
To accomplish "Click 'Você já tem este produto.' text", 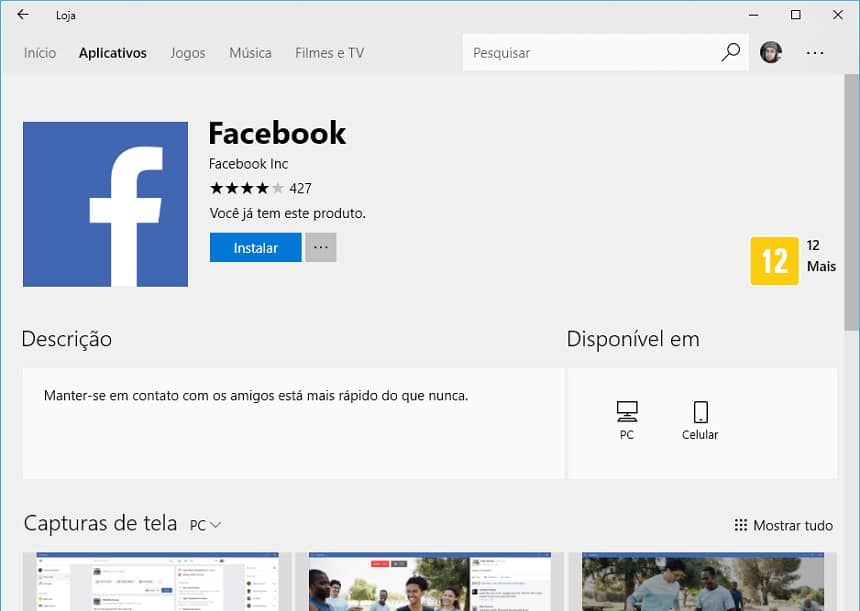I will click(x=287, y=213).
